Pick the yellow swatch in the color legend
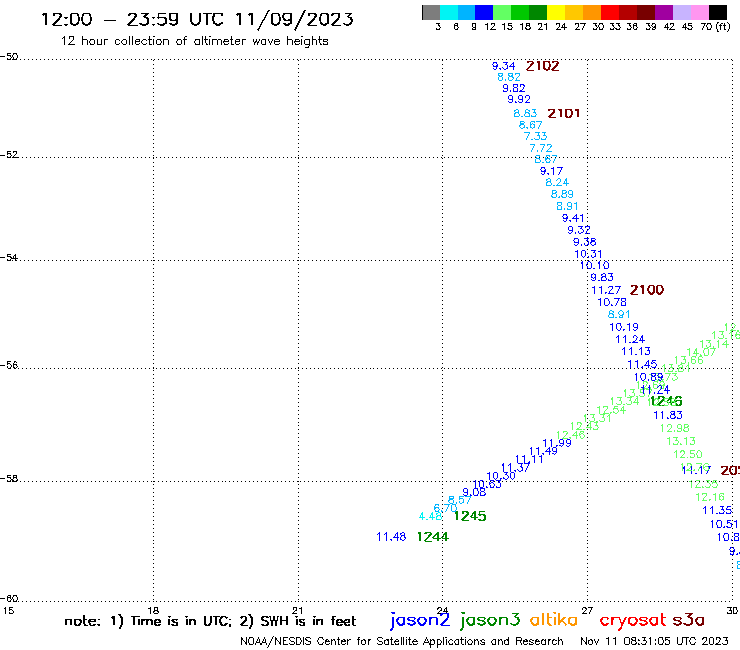Screen dimensions: 740x650 coord(556,12)
